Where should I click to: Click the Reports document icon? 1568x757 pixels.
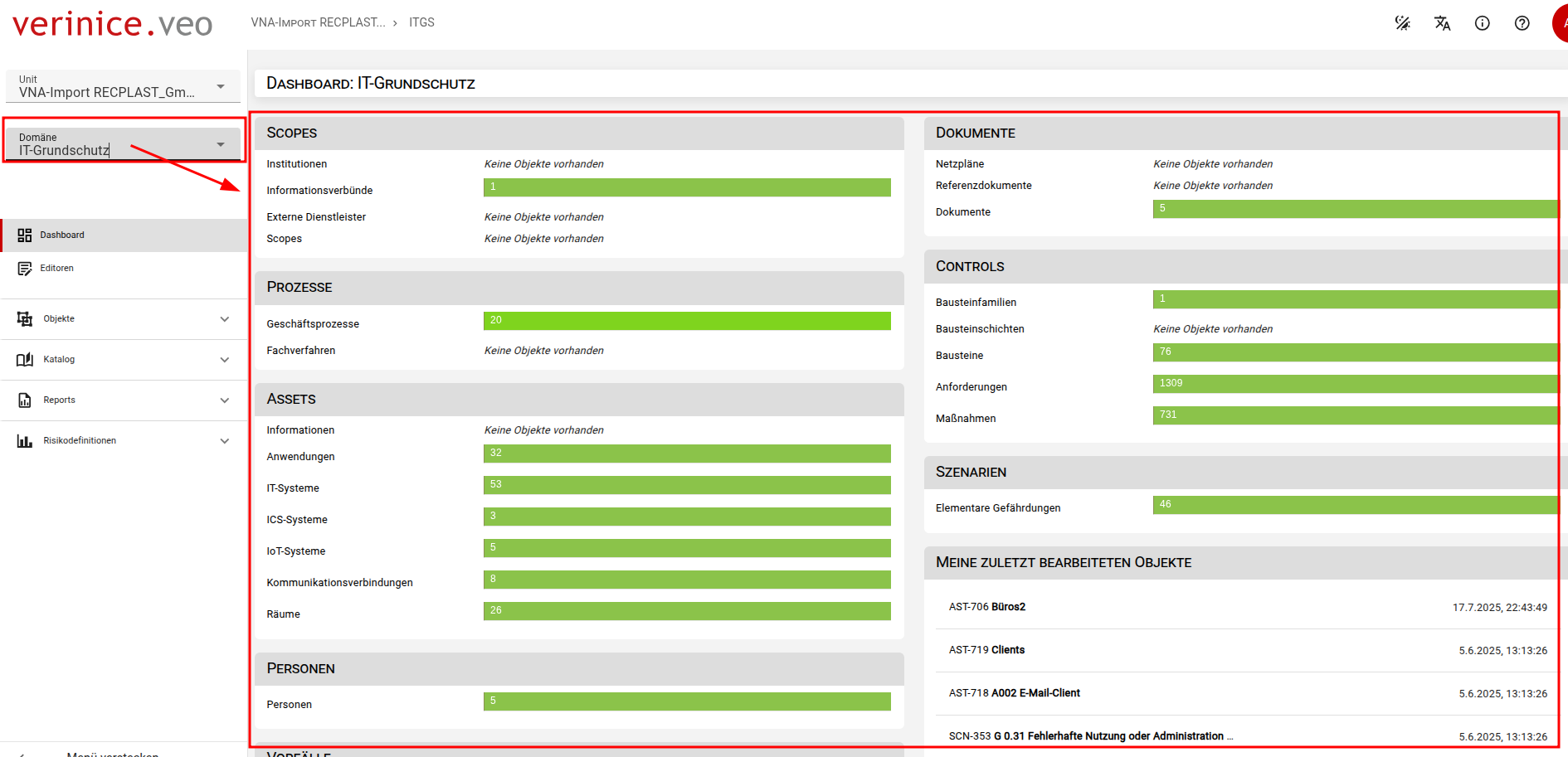click(x=25, y=400)
